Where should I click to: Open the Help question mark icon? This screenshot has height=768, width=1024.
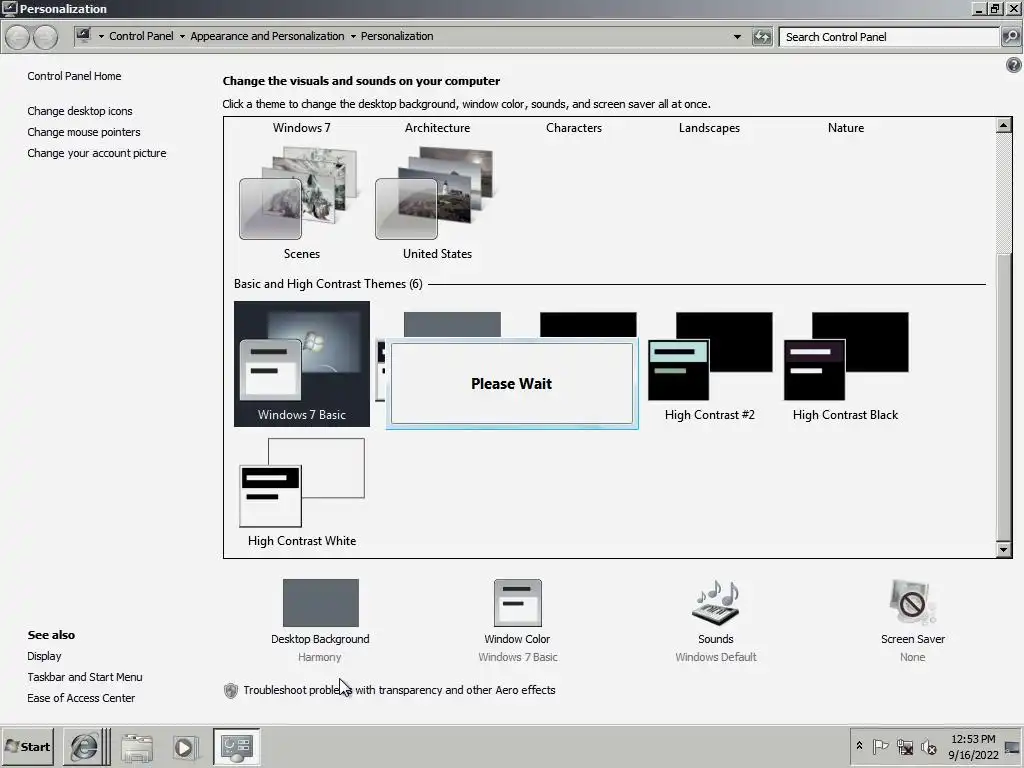[1014, 65]
